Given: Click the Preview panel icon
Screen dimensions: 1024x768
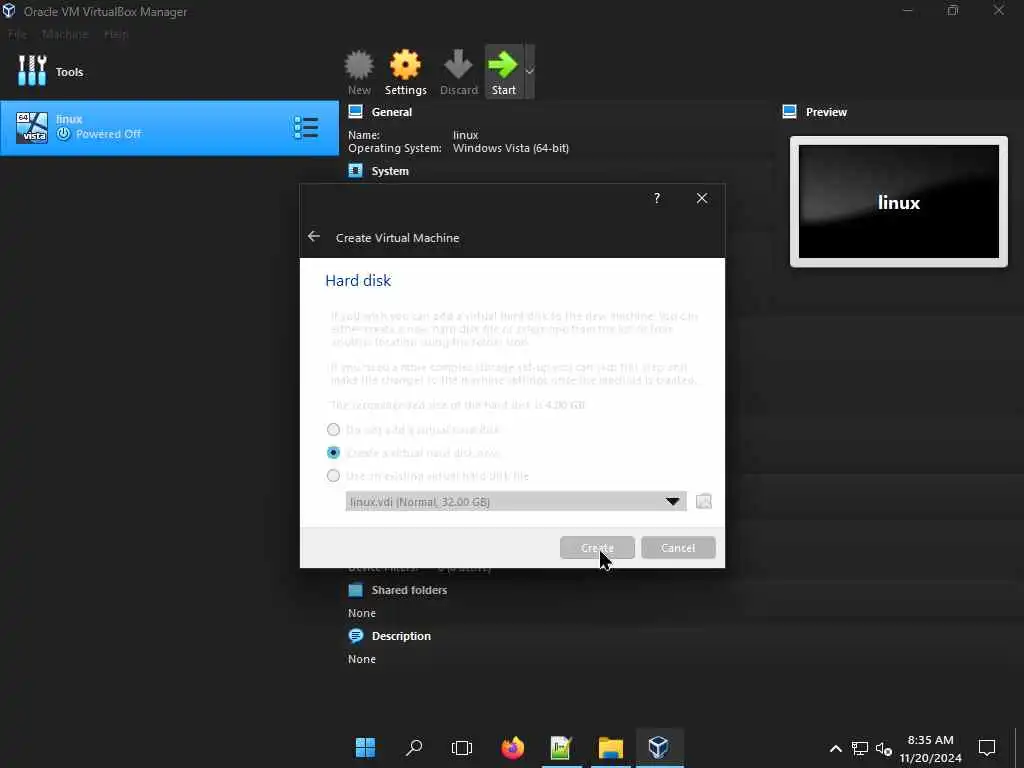Looking at the screenshot, I should click(x=790, y=112).
